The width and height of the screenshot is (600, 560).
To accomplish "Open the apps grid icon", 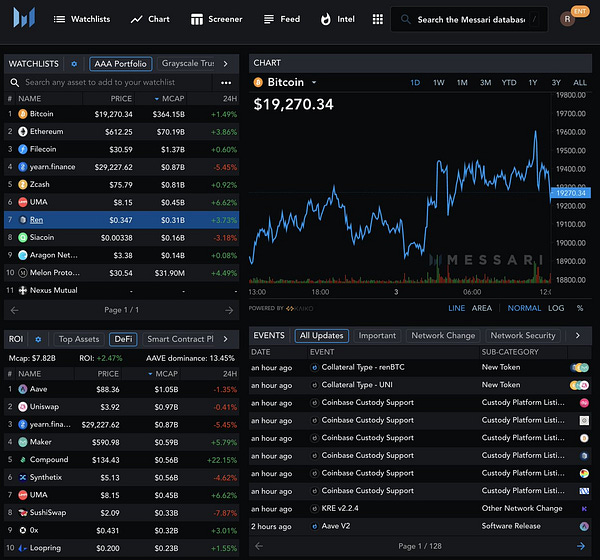I will 378,19.
